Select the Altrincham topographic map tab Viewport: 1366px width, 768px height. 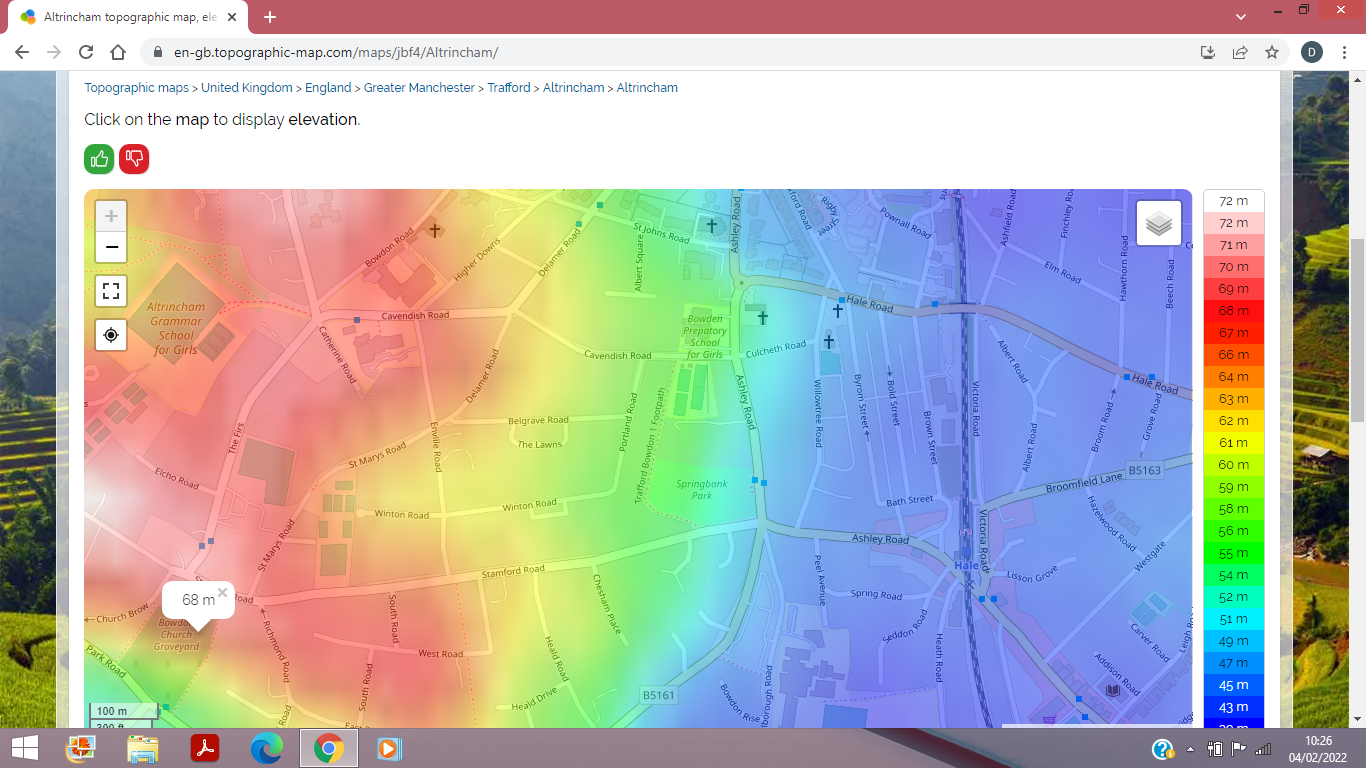pos(128,17)
